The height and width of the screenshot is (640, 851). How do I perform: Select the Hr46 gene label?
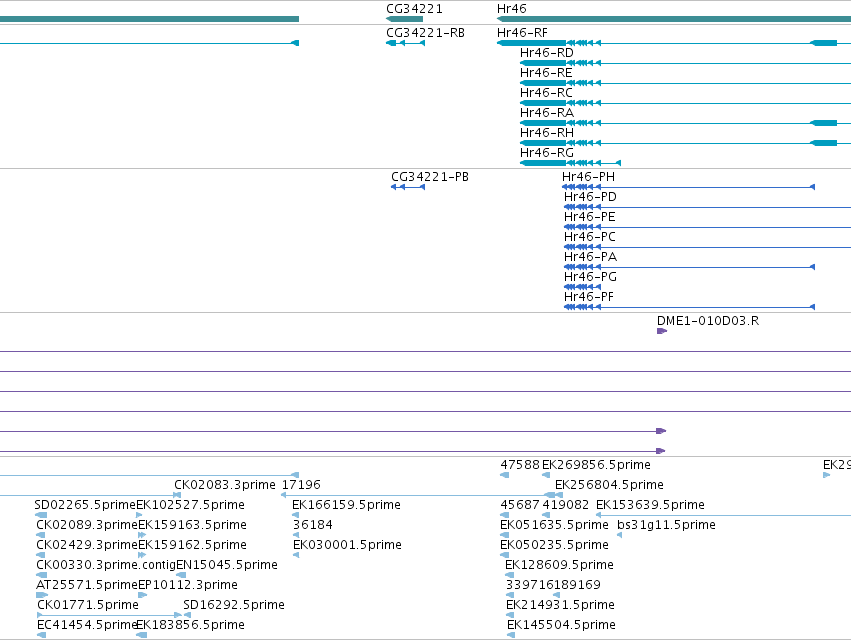coord(511,9)
